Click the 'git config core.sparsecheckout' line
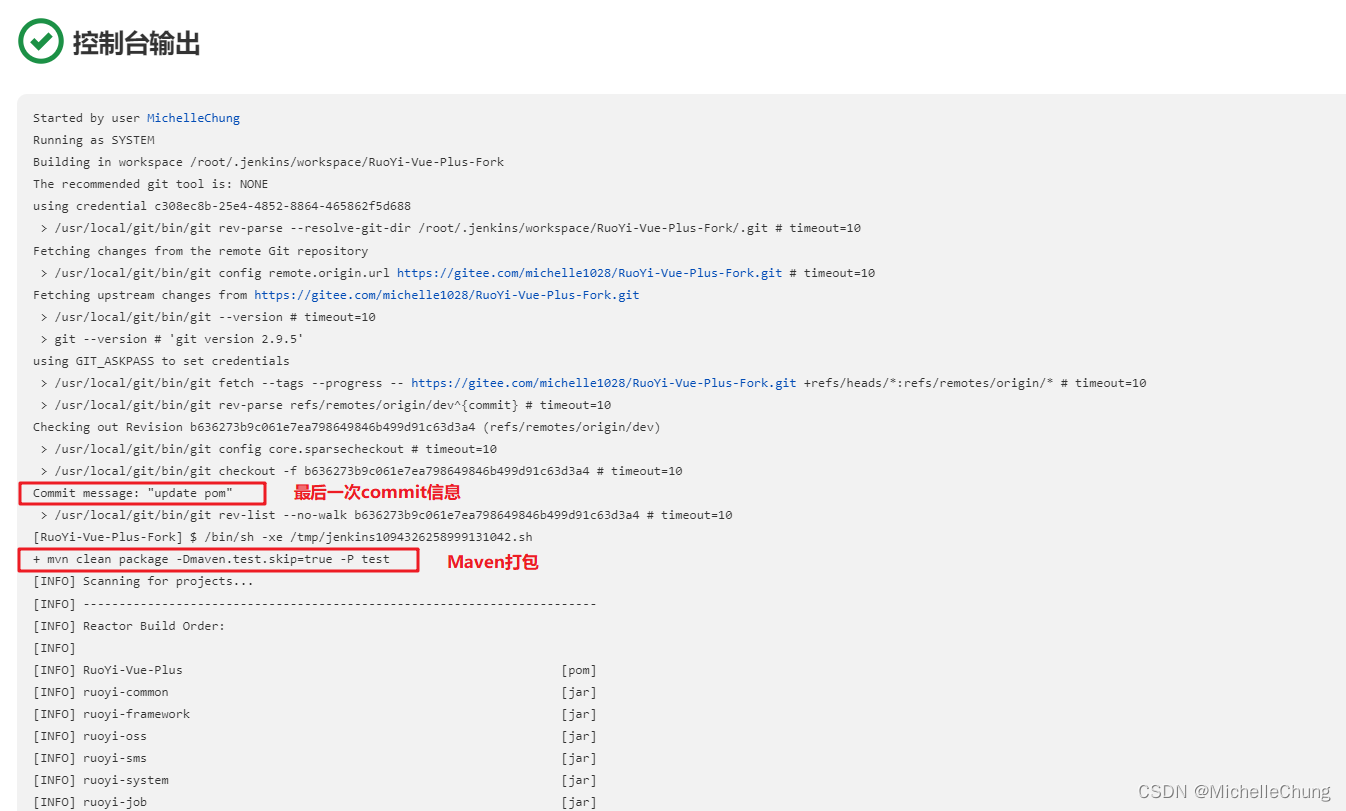The image size is (1346, 811). (268, 449)
